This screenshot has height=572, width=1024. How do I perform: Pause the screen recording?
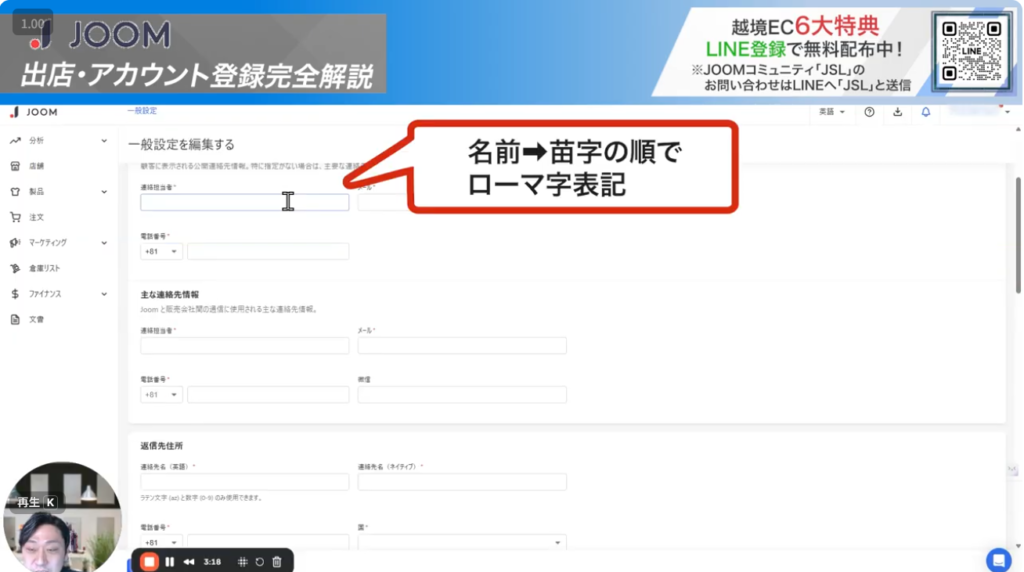(x=170, y=562)
